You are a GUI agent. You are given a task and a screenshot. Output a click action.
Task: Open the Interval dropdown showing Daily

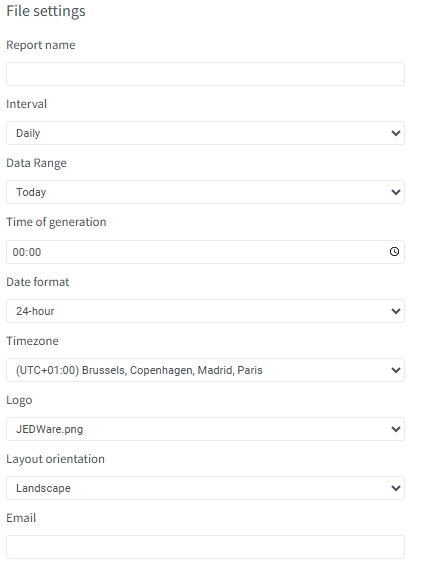click(x=205, y=133)
